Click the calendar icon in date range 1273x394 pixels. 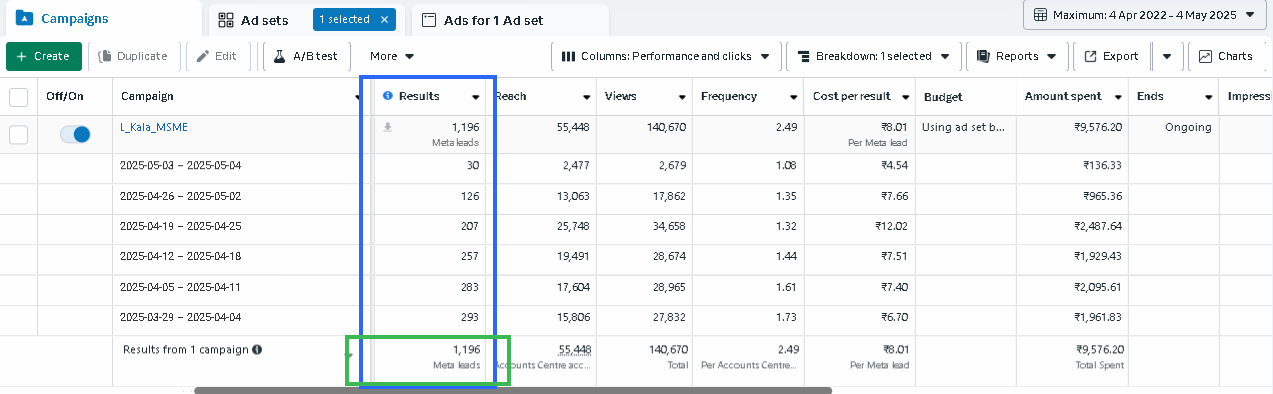(x=1040, y=15)
